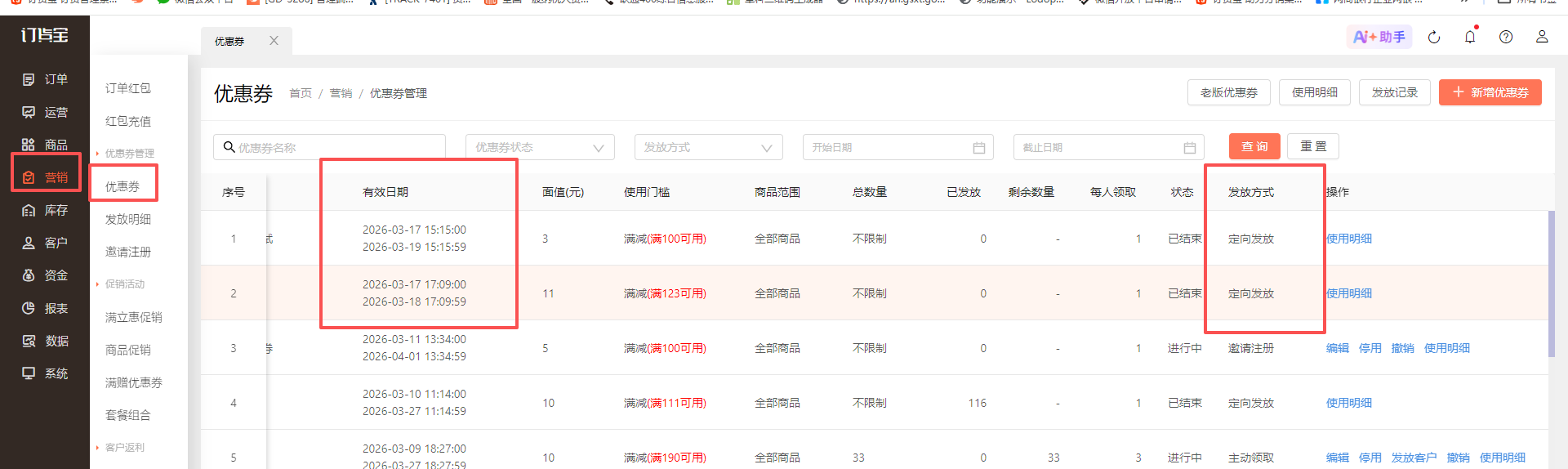Open the user account icon
The image size is (1568, 469).
pos(1542,37)
